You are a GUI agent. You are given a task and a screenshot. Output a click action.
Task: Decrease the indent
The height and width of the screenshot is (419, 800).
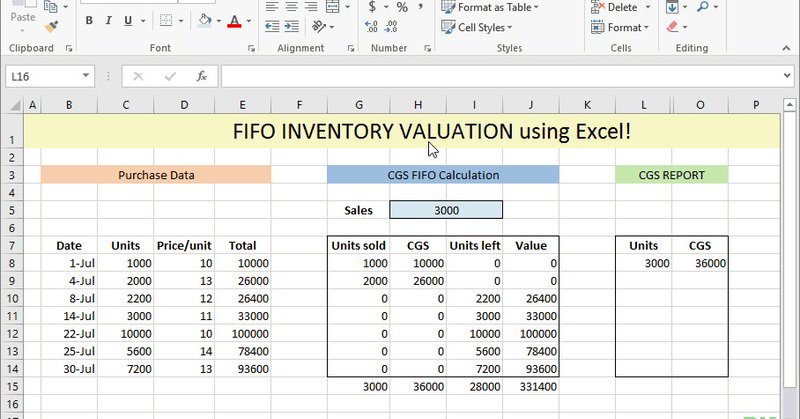click(x=272, y=27)
